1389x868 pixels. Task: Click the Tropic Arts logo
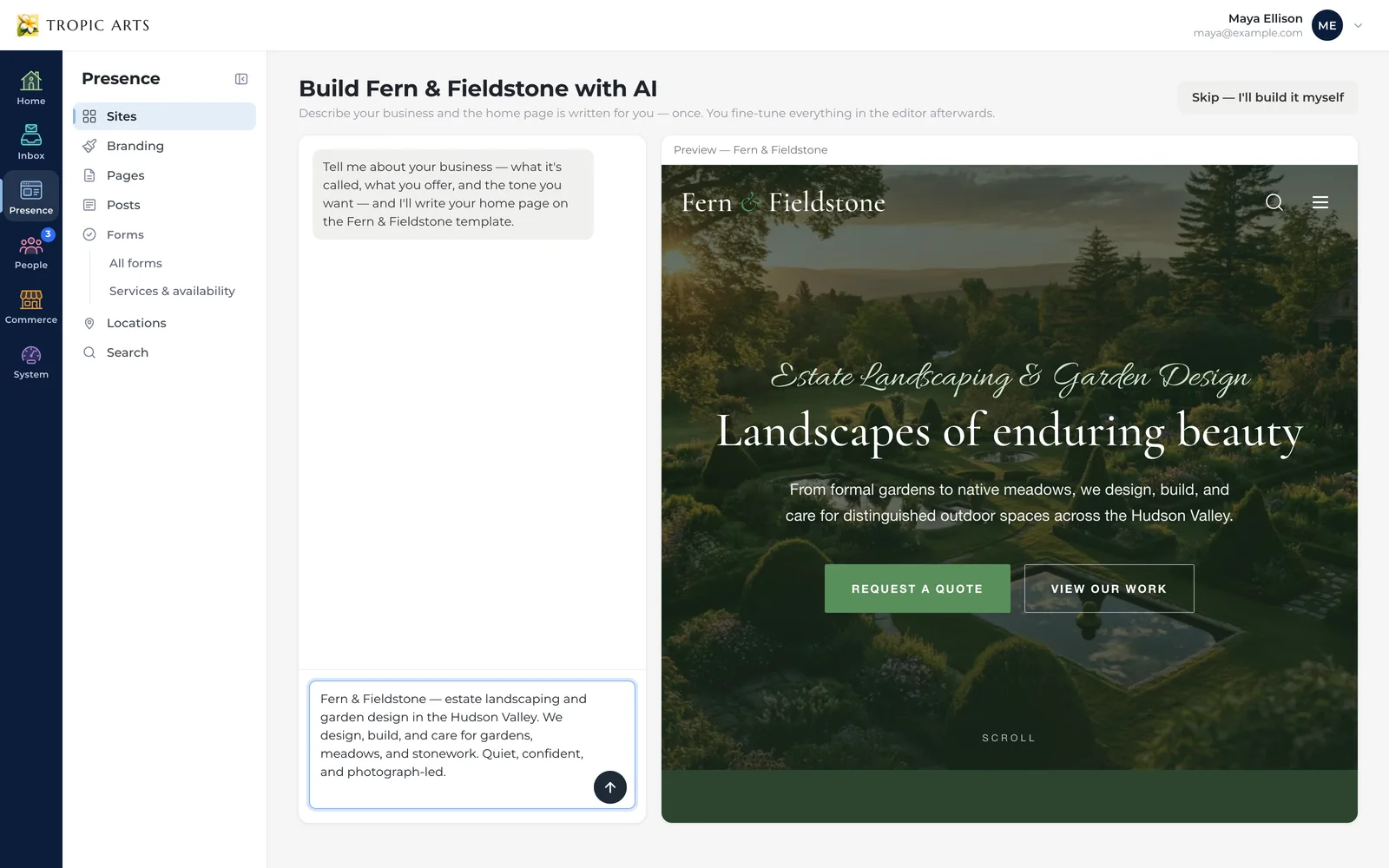coord(83,25)
